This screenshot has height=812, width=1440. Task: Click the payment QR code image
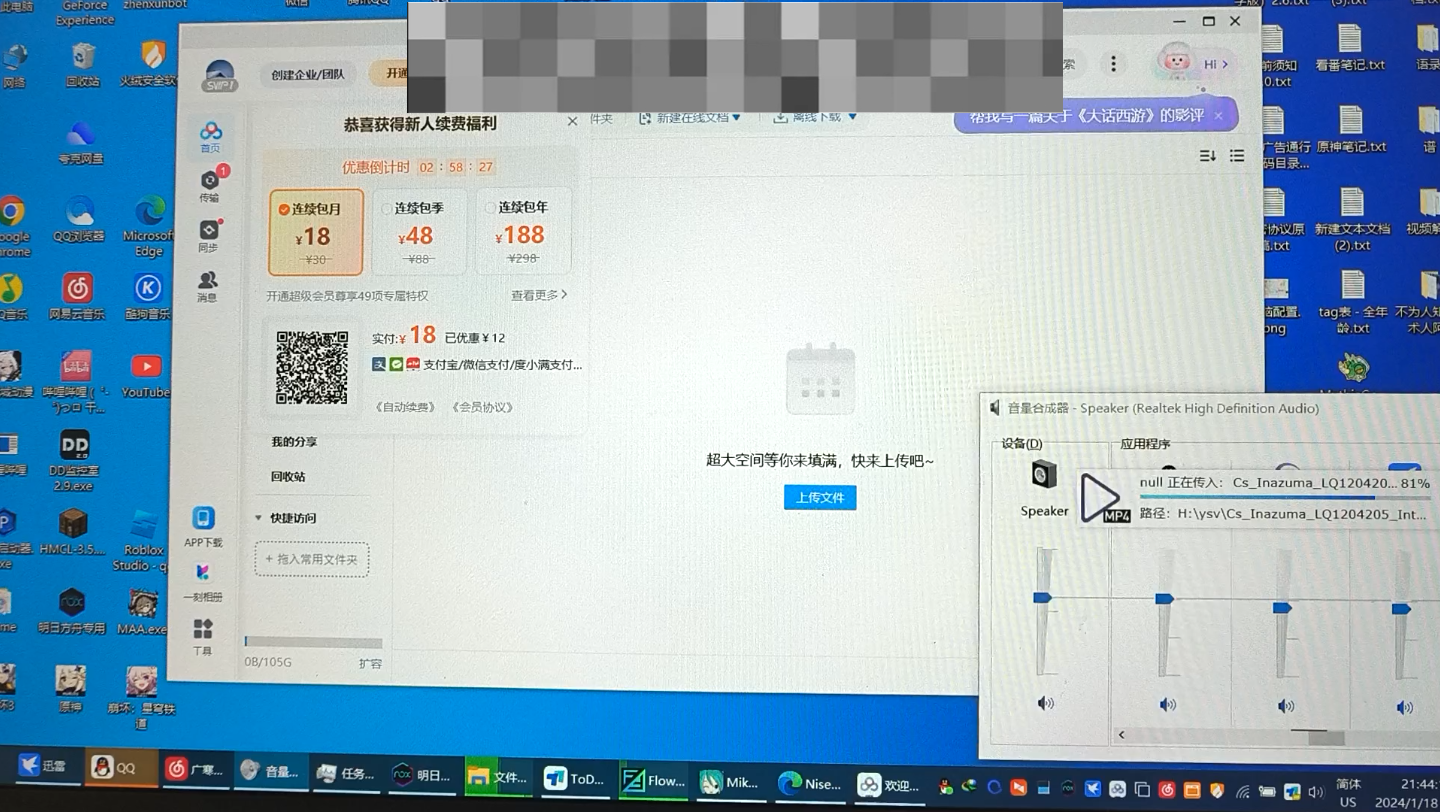(312, 367)
